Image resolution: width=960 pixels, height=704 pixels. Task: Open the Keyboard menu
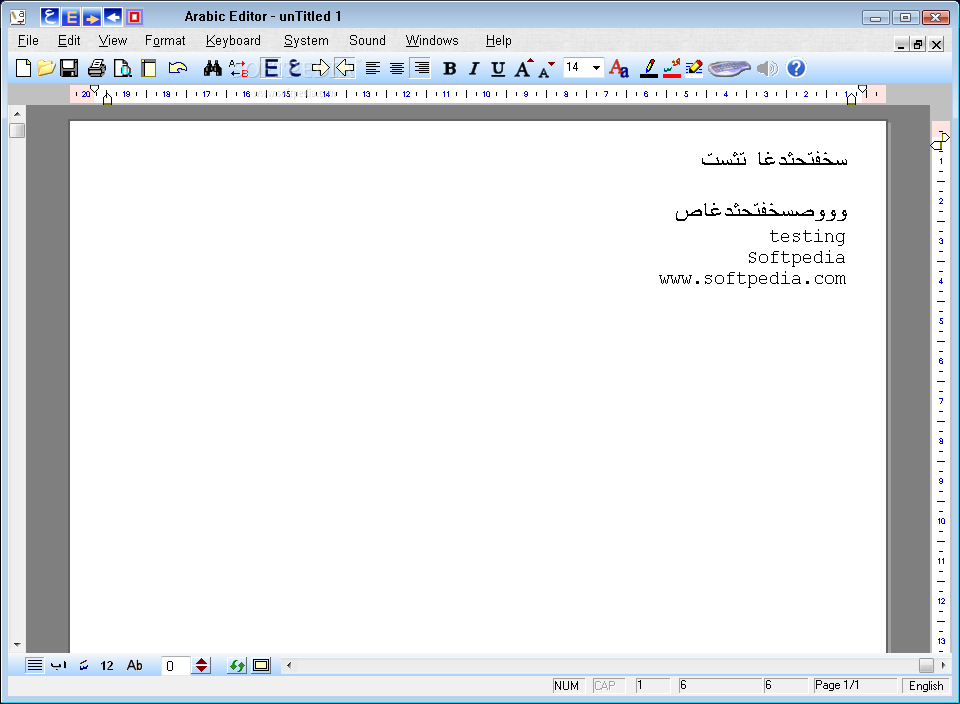(233, 40)
